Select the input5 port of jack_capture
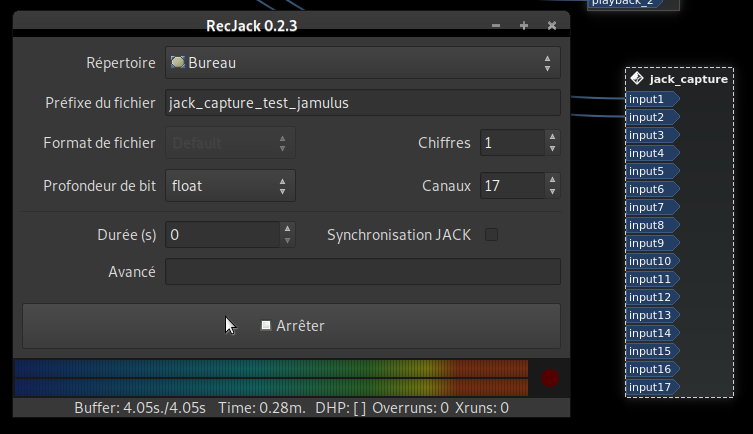 [653, 171]
